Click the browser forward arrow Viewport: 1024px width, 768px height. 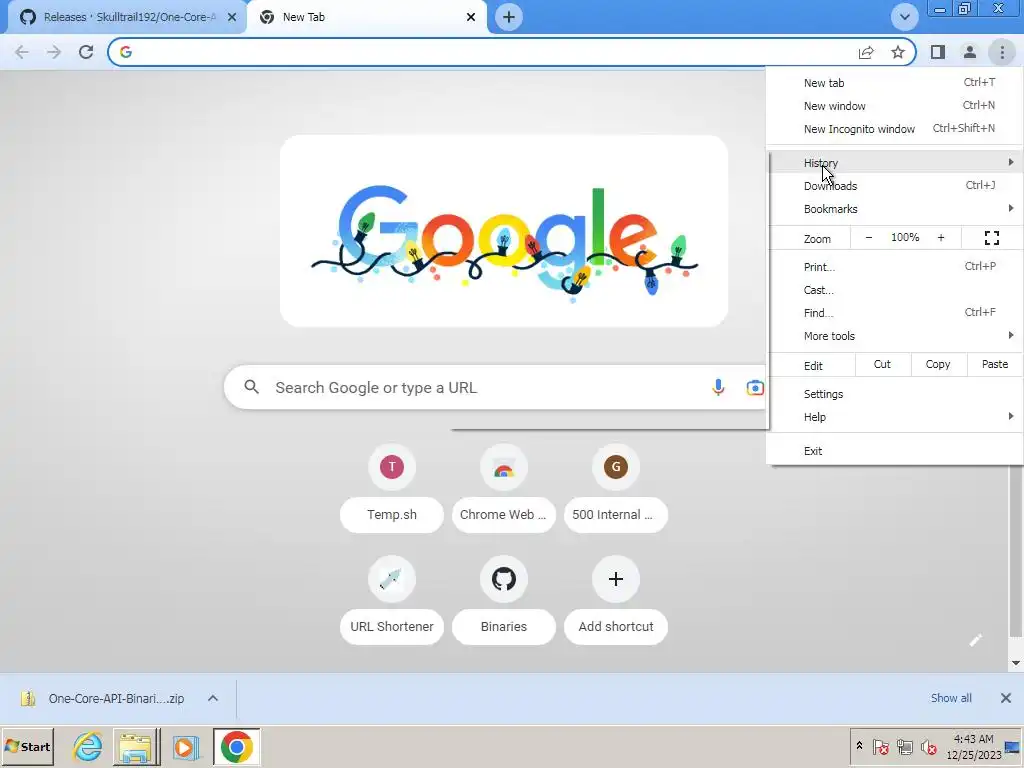(x=54, y=52)
